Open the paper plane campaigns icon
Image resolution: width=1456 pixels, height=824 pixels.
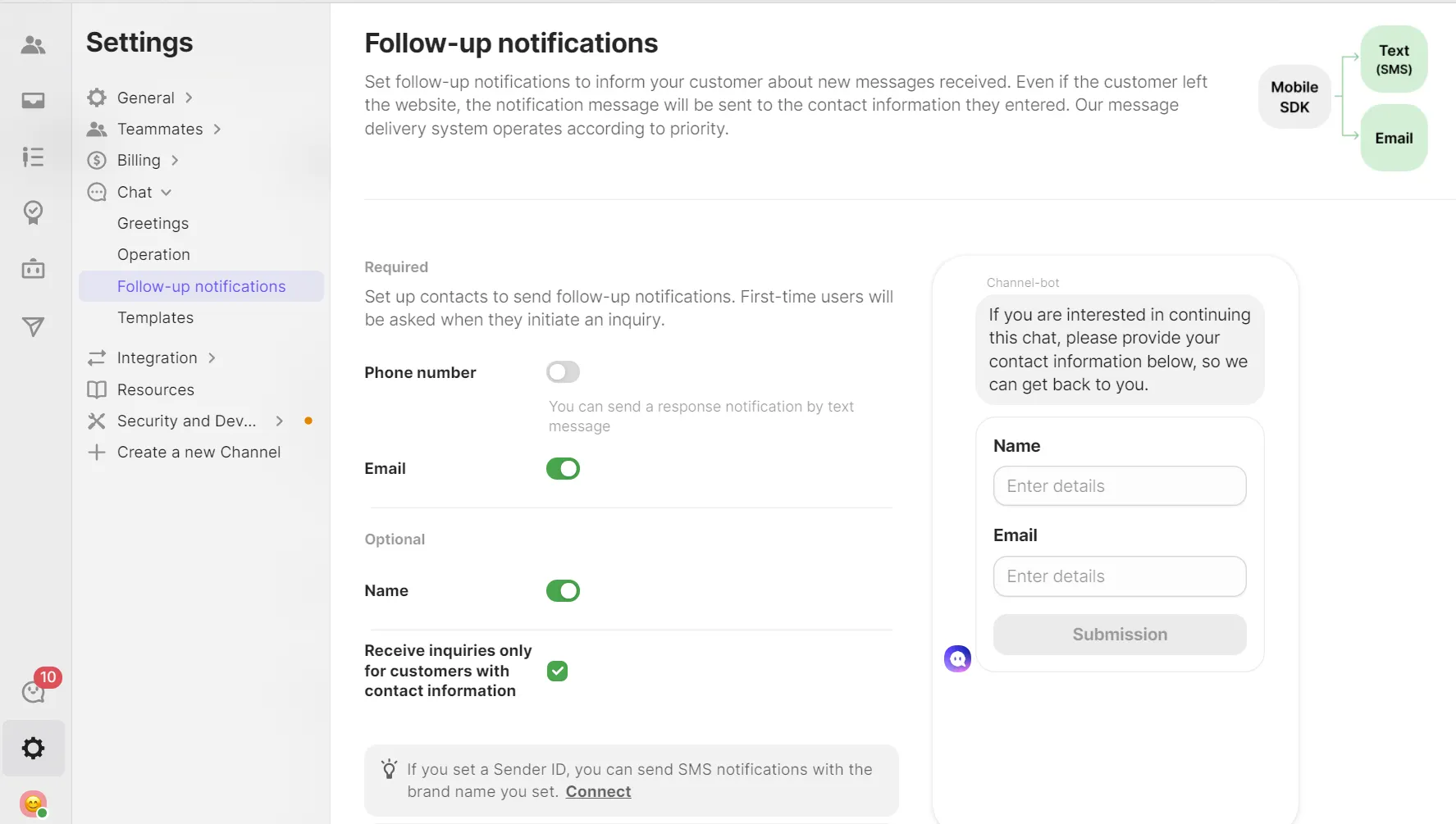pyautogui.click(x=33, y=326)
